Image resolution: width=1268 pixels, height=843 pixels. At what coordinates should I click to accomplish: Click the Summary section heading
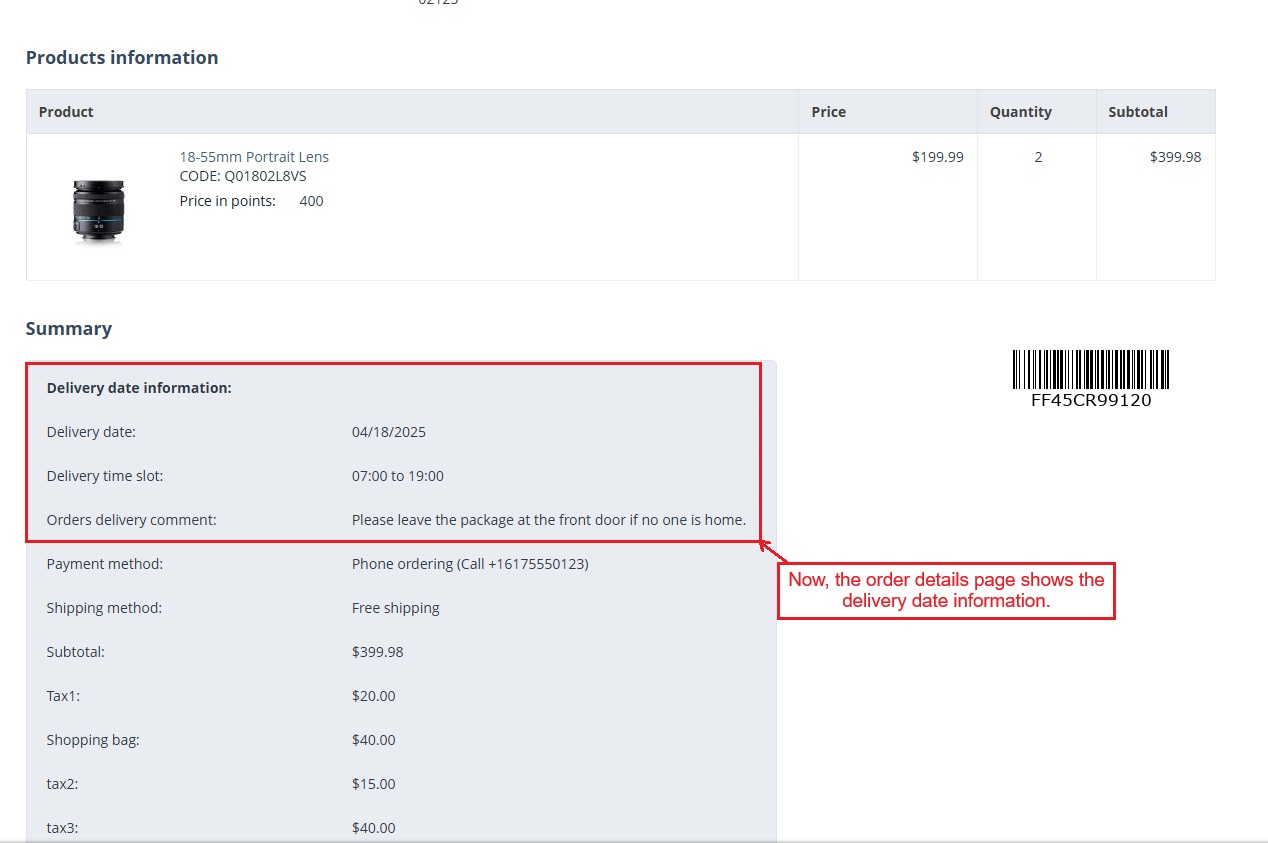click(69, 329)
